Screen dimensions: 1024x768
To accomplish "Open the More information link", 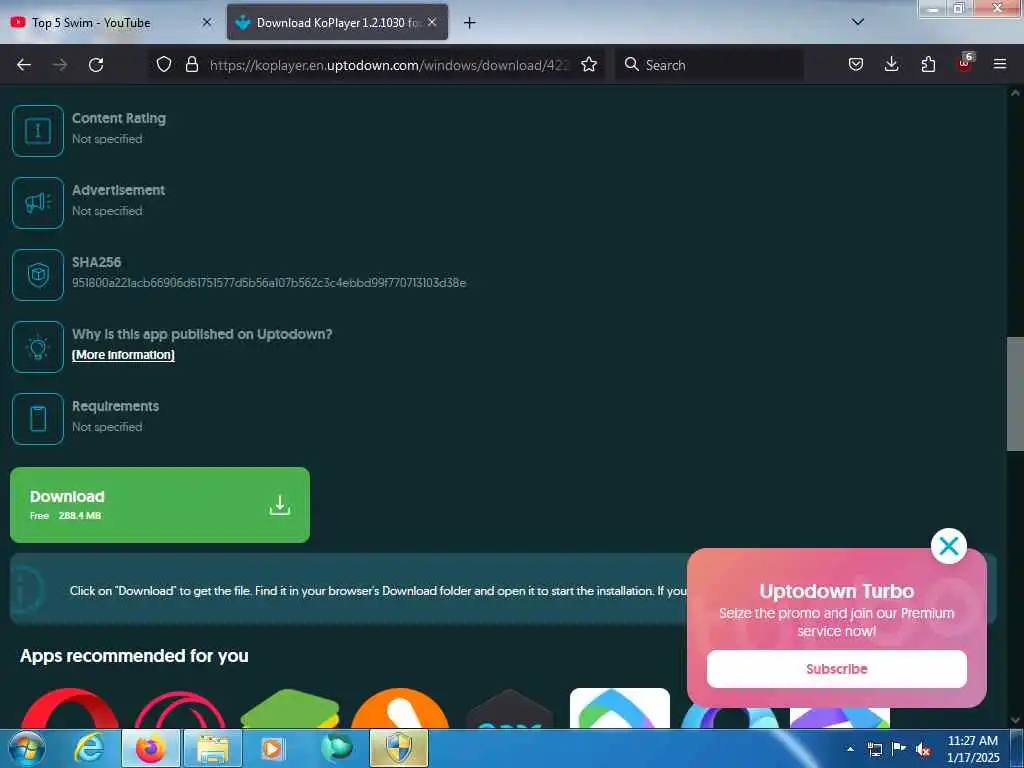I will (x=123, y=355).
